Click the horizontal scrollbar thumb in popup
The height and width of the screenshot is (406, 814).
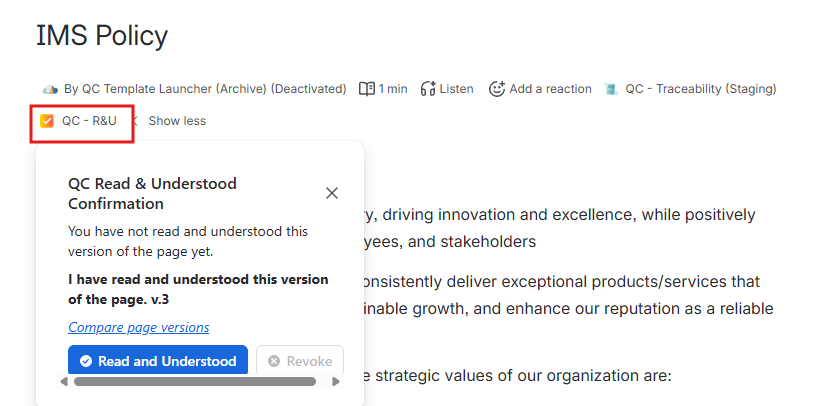(x=195, y=382)
